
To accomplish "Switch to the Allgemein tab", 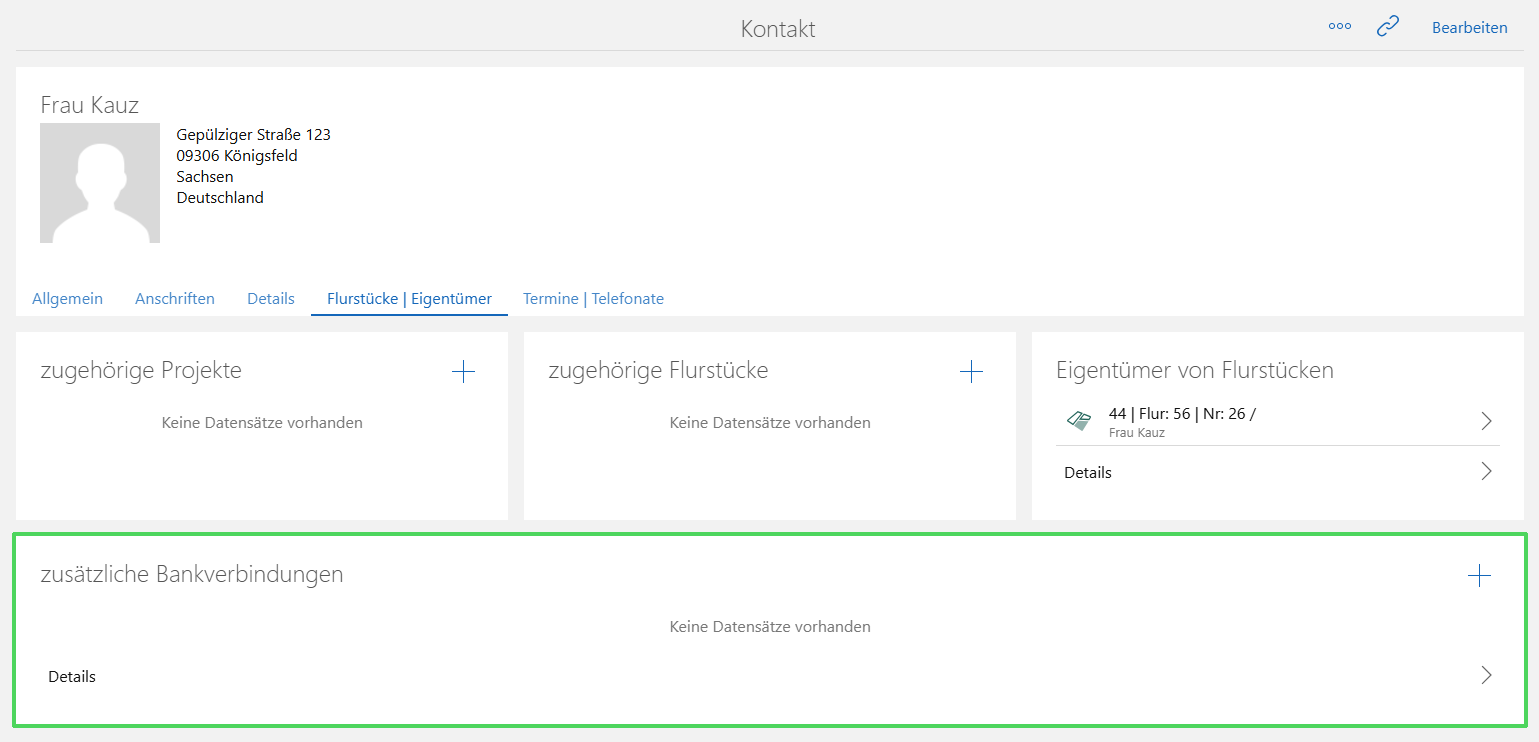I will pos(67,298).
